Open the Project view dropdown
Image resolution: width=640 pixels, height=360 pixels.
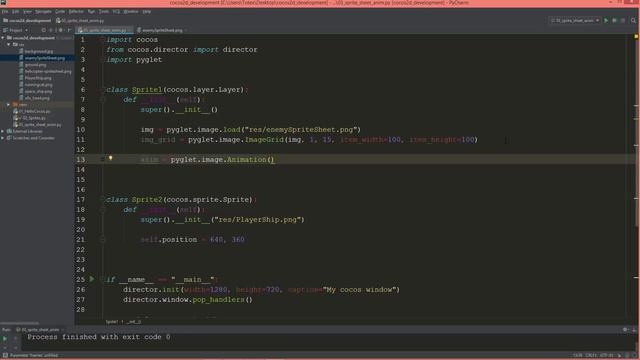point(16,30)
